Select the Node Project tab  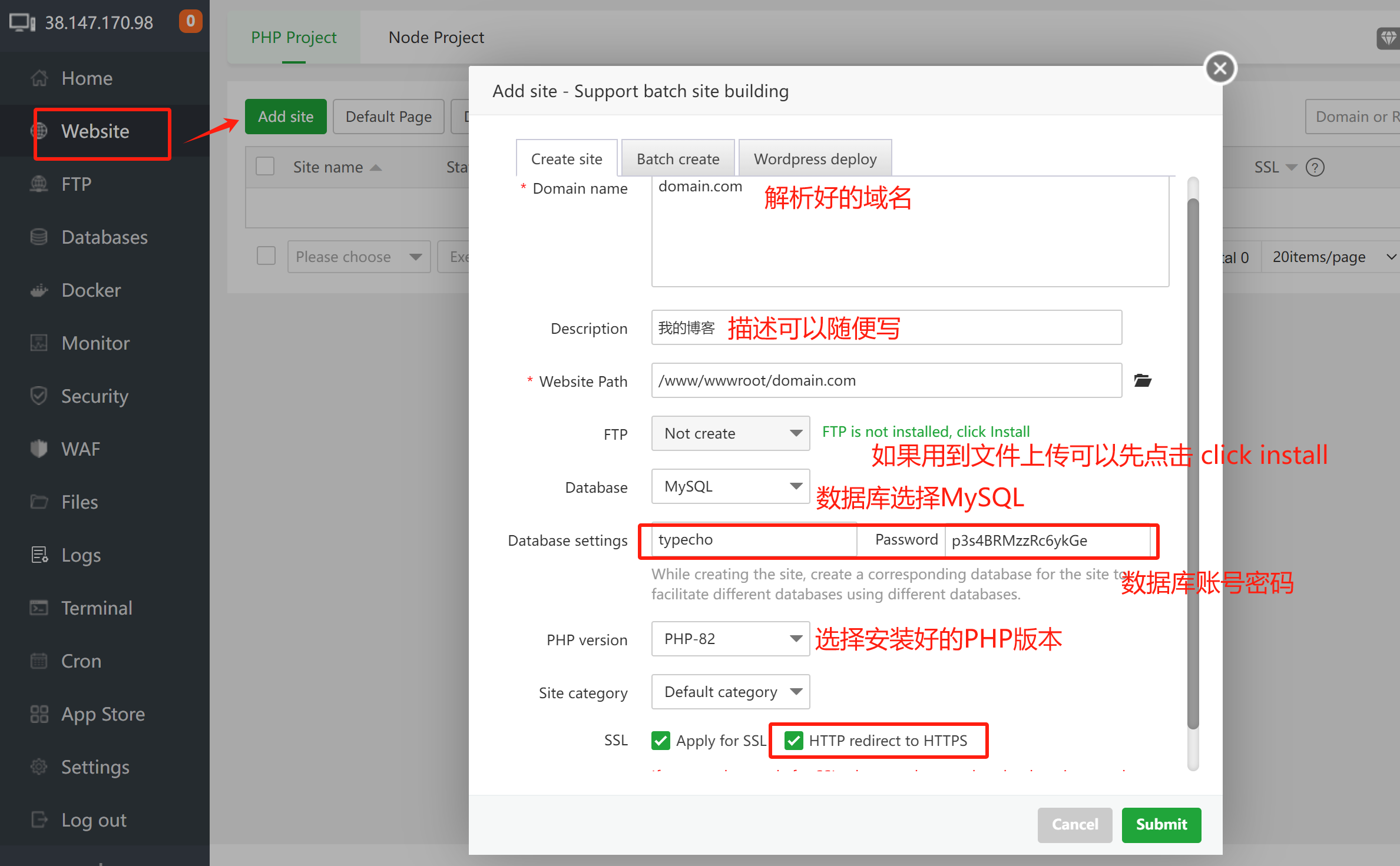436,37
